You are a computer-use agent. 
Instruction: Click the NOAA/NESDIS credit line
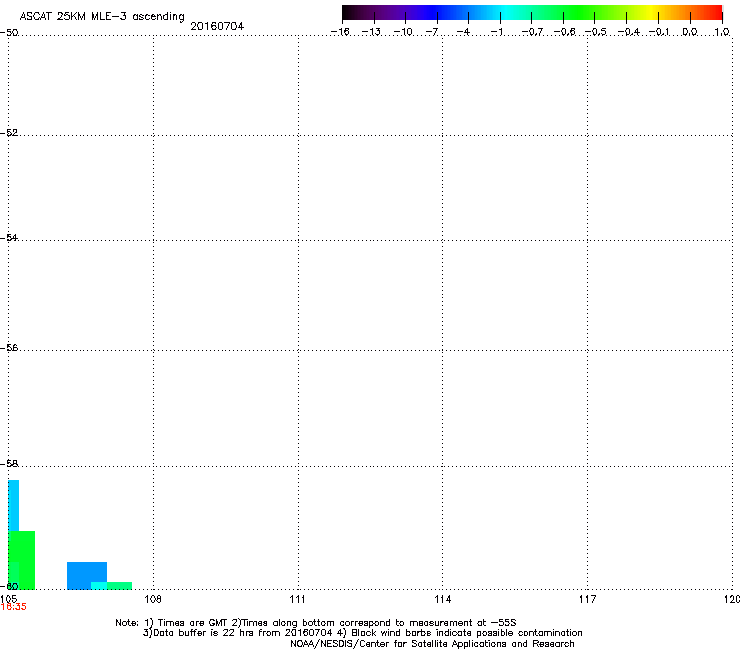pos(432,644)
